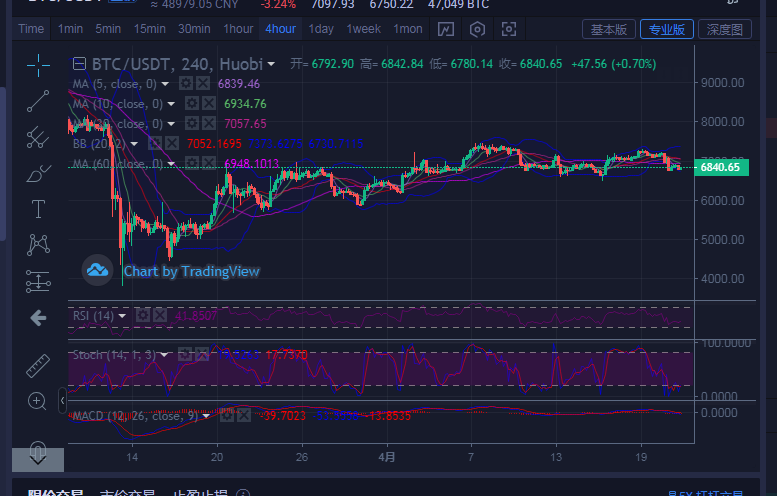Screen dimensions: 777x496
Task: Expand MACD (12, 26, close, 9) dropdown
Action: (206, 416)
